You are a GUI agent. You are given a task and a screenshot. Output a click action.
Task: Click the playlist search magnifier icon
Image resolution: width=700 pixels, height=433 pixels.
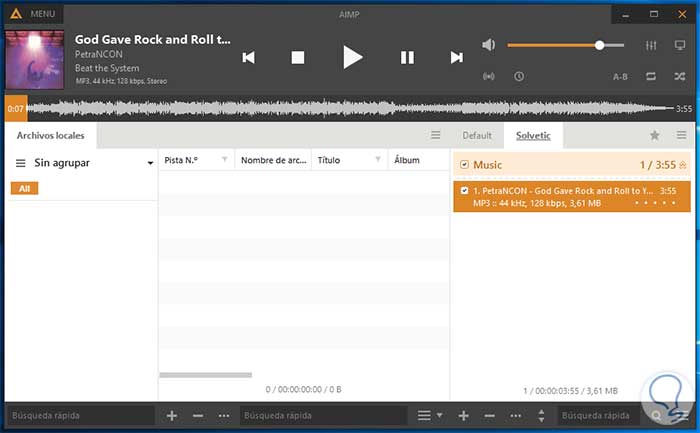656,416
